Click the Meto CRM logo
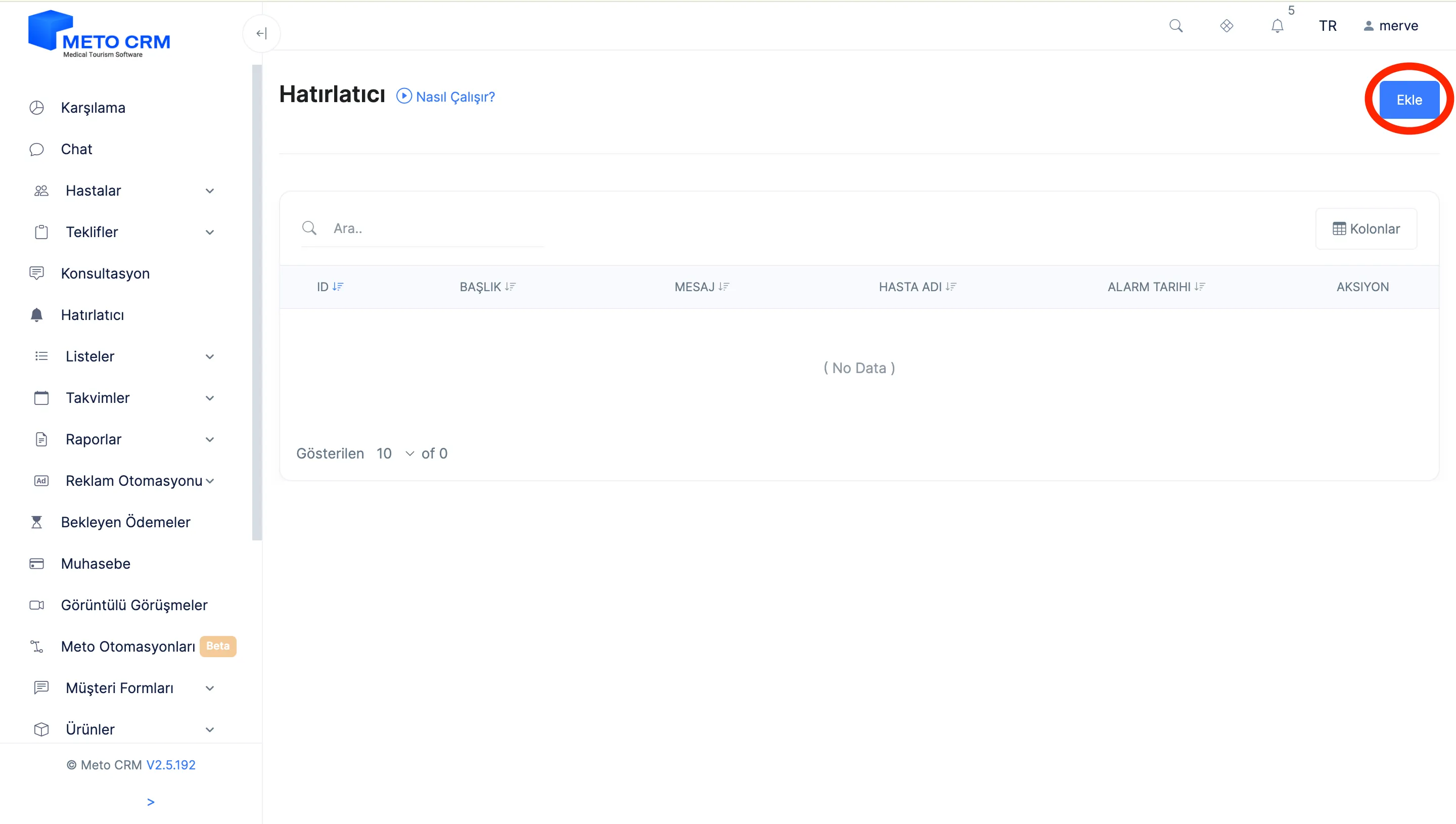This screenshot has height=824, width=1456. click(x=100, y=34)
